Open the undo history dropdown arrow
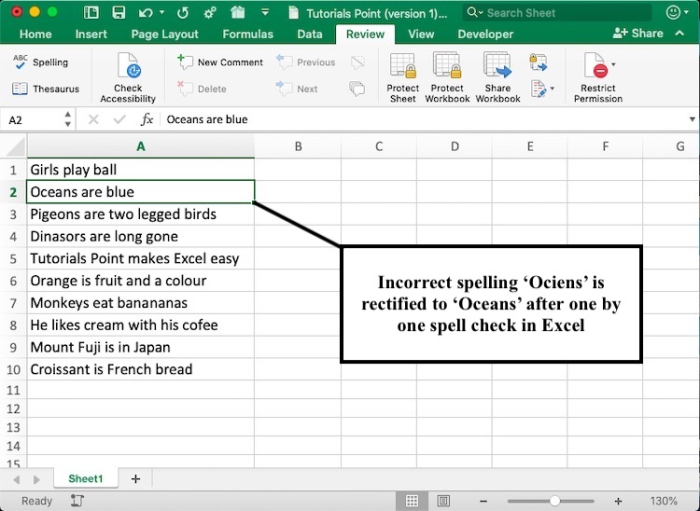Screen dimensions: 700x511 pyautogui.click(x=162, y=12)
